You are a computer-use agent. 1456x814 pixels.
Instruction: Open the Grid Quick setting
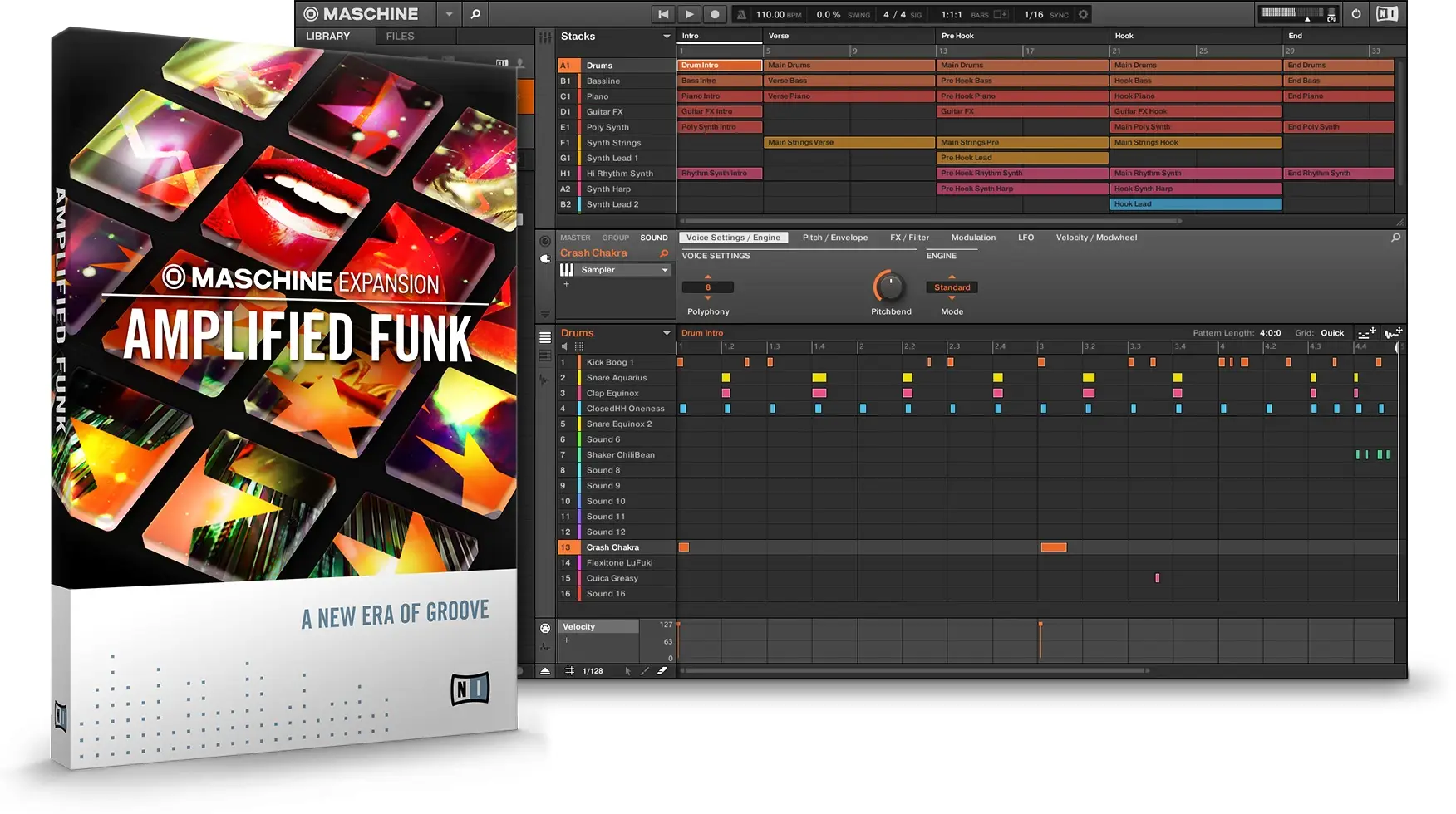pos(1332,333)
